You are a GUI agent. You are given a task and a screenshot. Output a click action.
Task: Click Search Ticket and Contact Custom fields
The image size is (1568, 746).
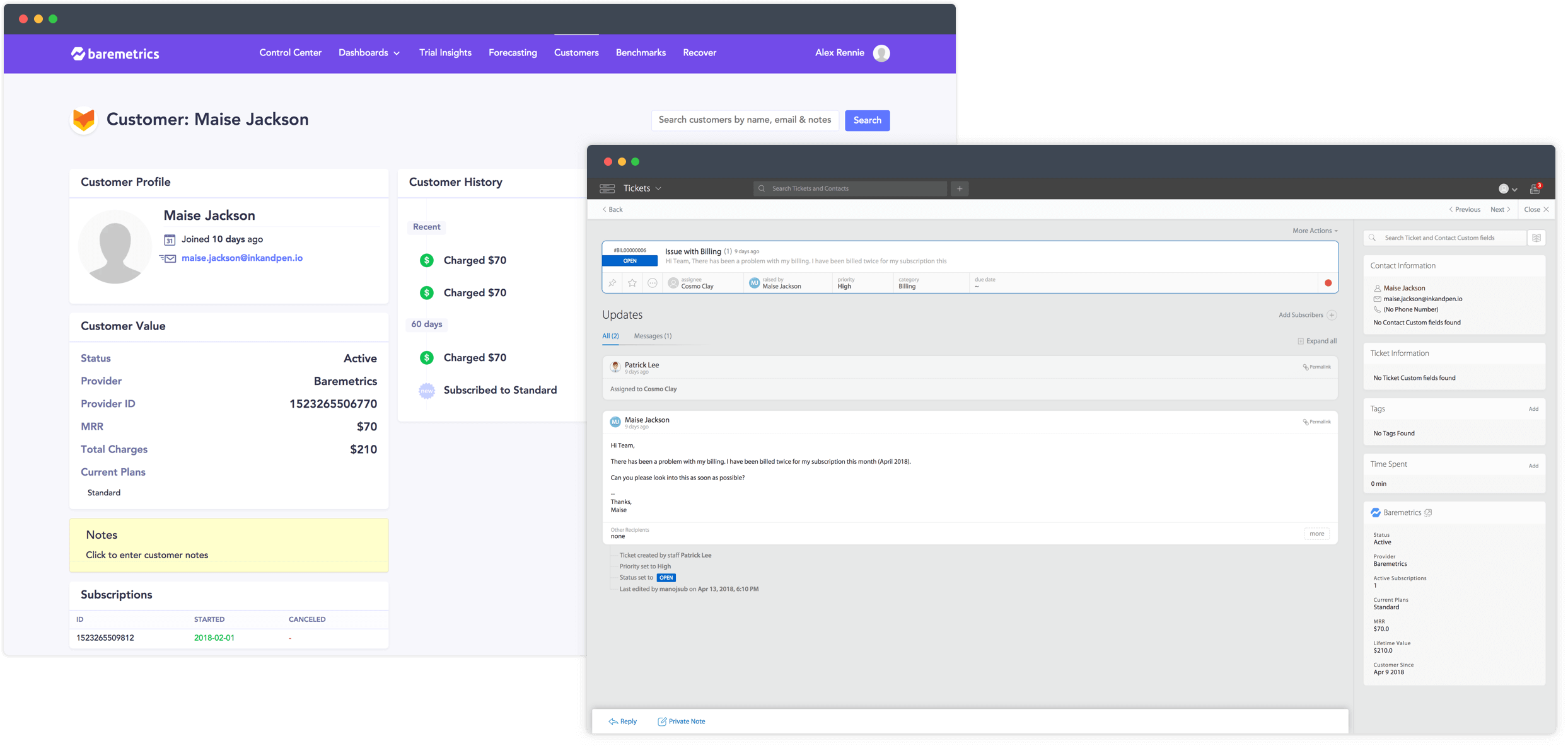pos(1444,238)
